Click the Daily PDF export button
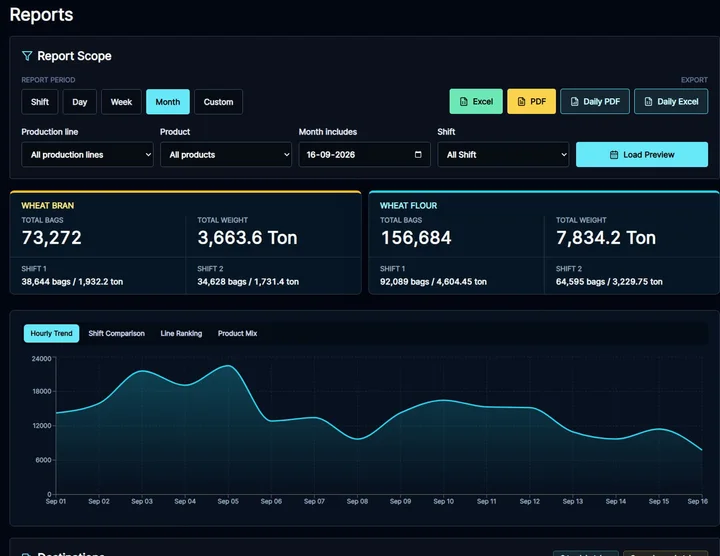This screenshot has width=720, height=556. tap(595, 101)
